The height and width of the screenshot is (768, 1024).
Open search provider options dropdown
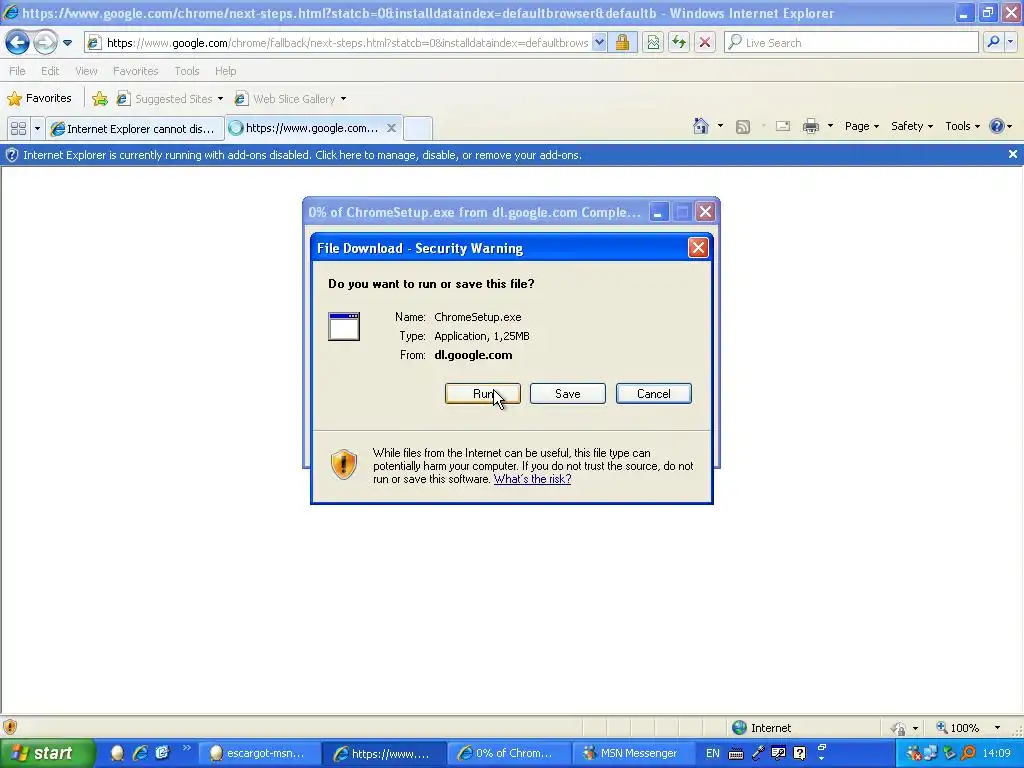1010,42
